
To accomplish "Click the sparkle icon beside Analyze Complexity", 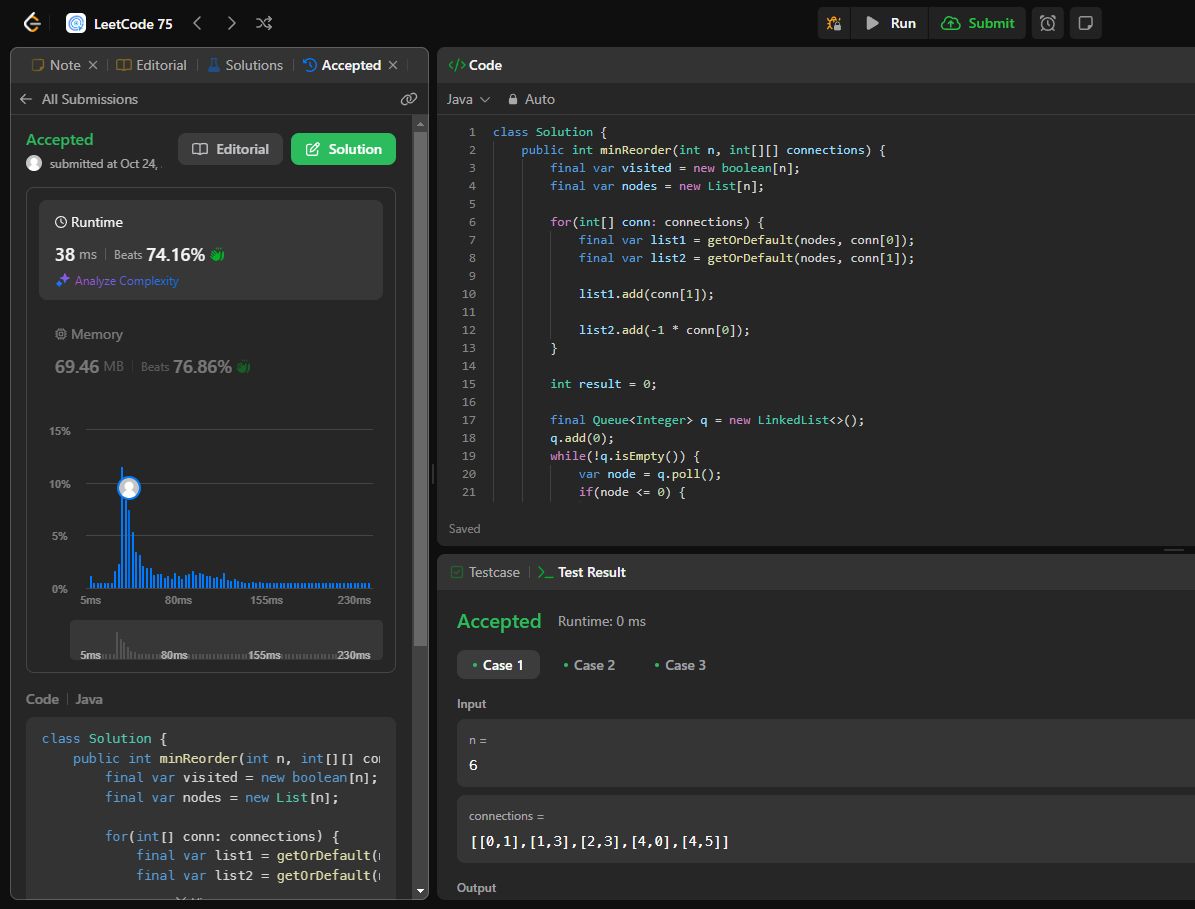I will click(x=62, y=280).
